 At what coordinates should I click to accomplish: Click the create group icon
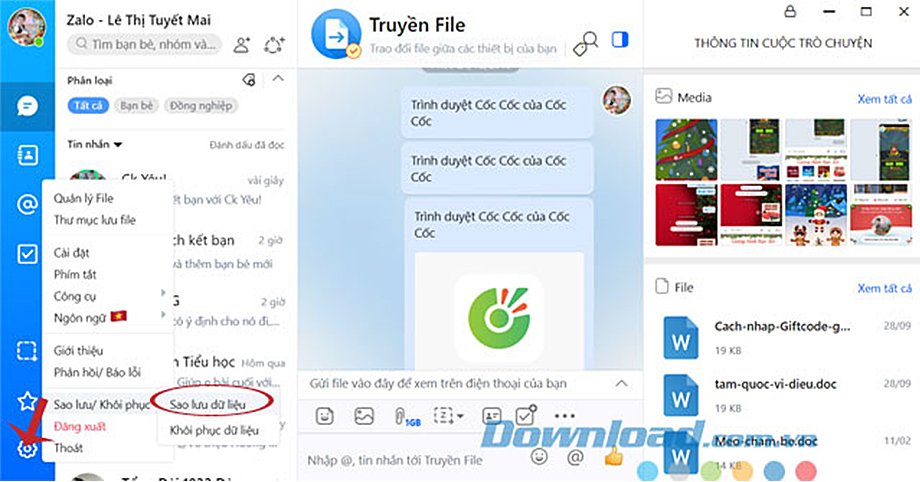point(274,45)
